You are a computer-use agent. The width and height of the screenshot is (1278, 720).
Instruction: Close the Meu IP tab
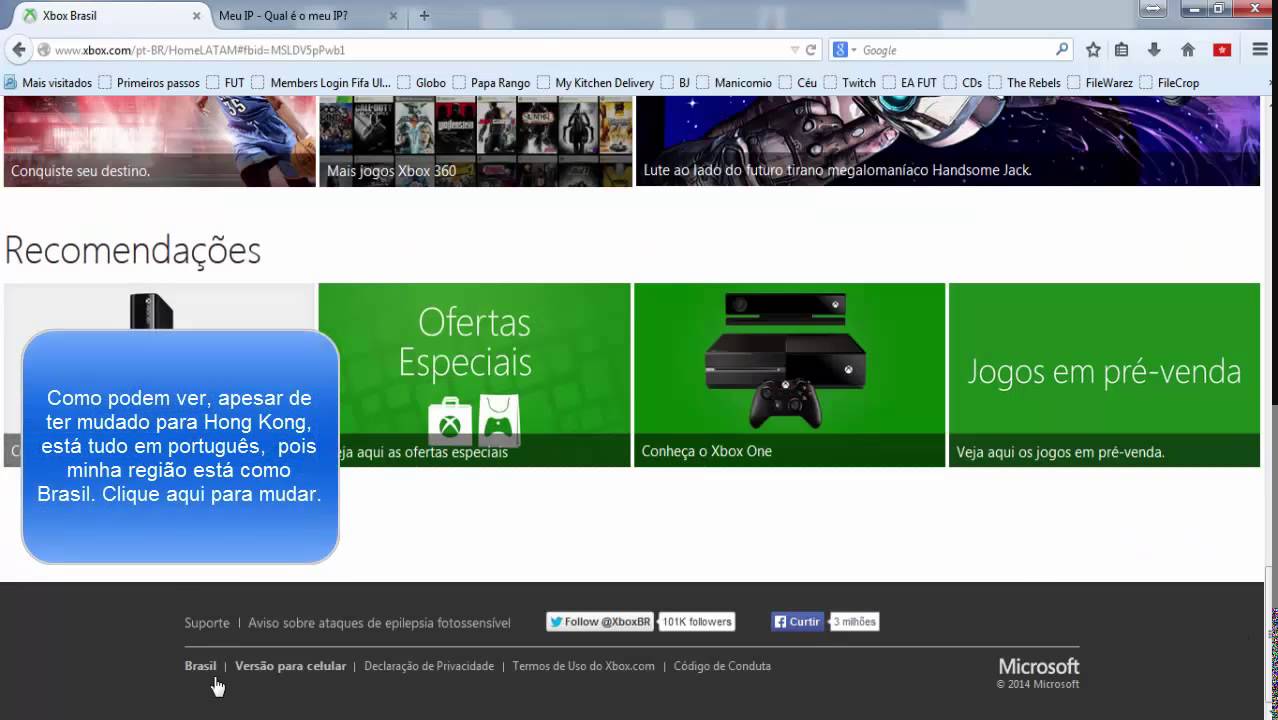[393, 16]
